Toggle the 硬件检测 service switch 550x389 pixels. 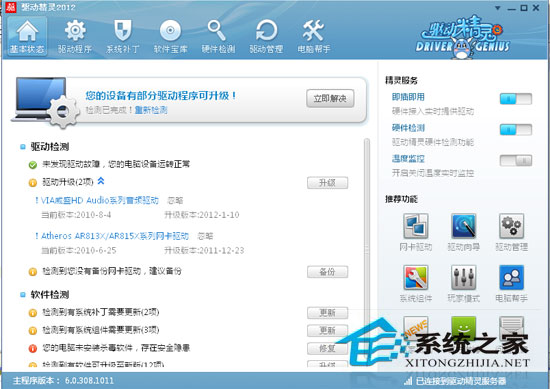pos(515,130)
